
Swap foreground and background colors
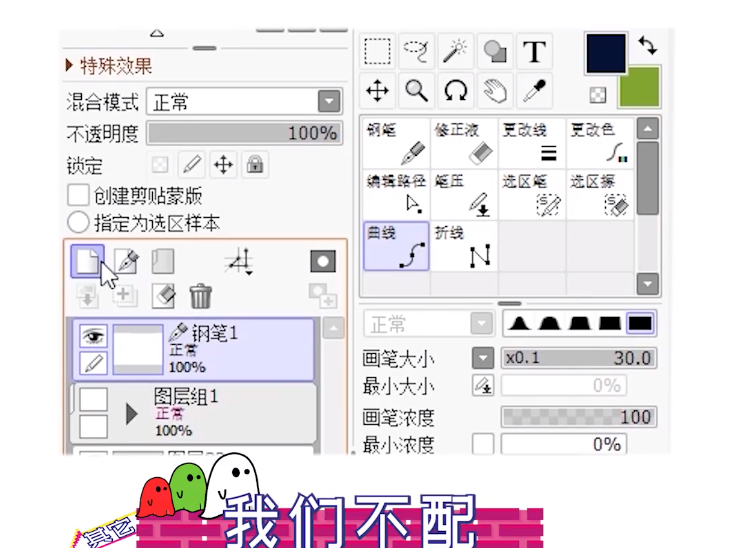(648, 46)
